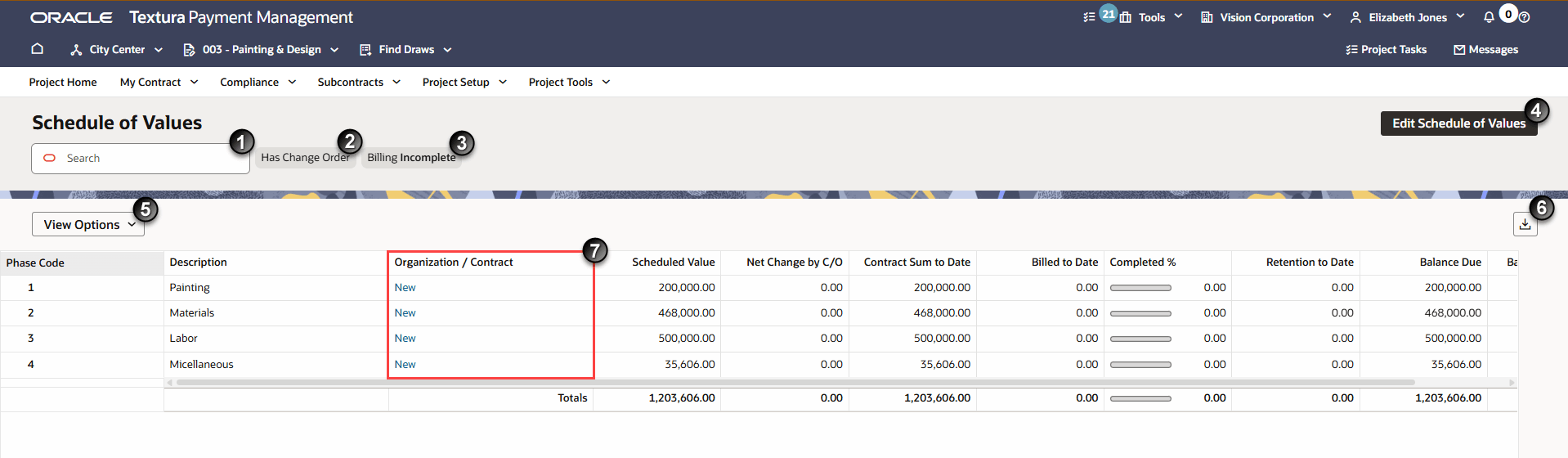The width and height of the screenshot is (1568, 458).
Task: Click the Vision Corporation building icon
Action: pyautogui.click(x=1207, y=17)
